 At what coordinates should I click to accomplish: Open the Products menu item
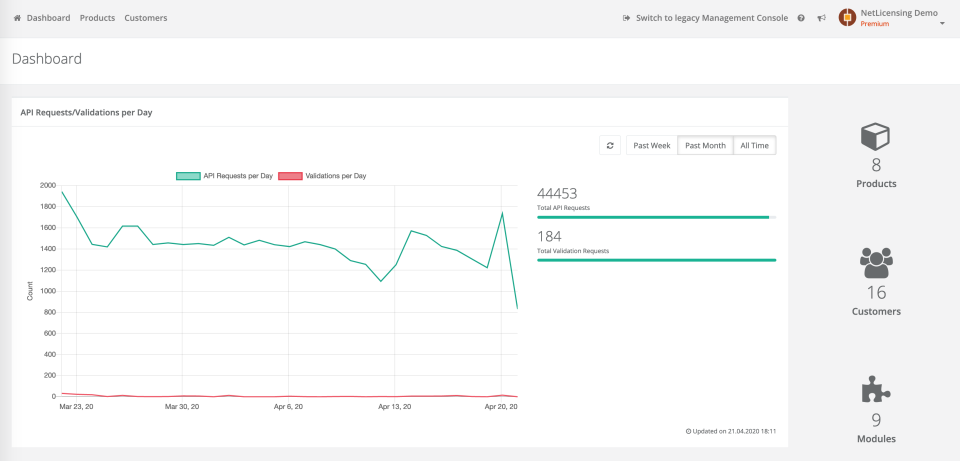pyautogui.click(x=97, y=18)
